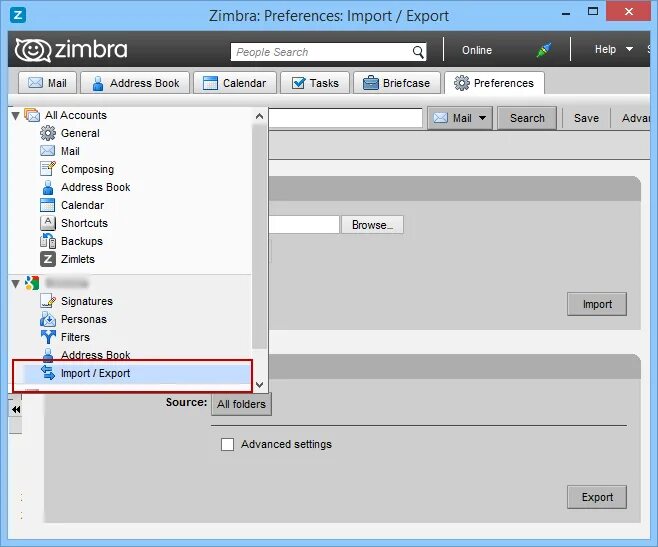The width and height of the screenshot is (658, 547).
Task: Click the Shortcuts keyboard icon
Action: point(48,223)
